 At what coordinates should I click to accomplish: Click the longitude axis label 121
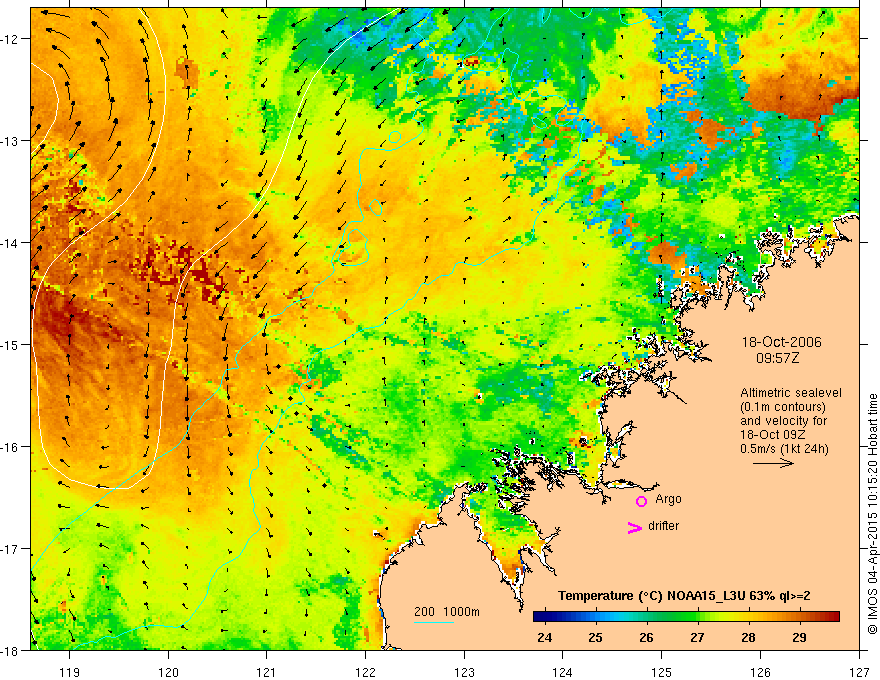coord(267,672)
